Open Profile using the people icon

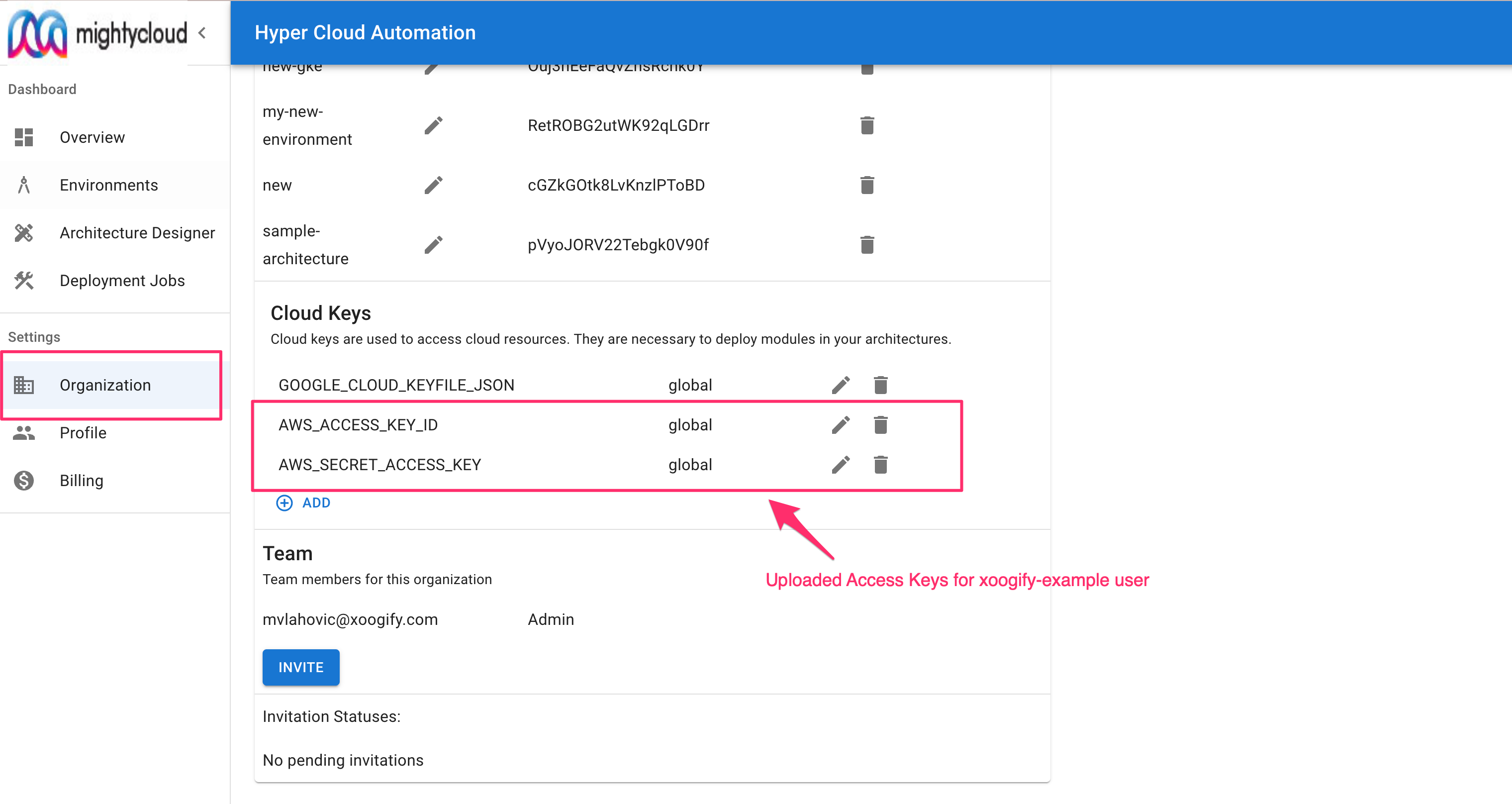click(24, 433)
